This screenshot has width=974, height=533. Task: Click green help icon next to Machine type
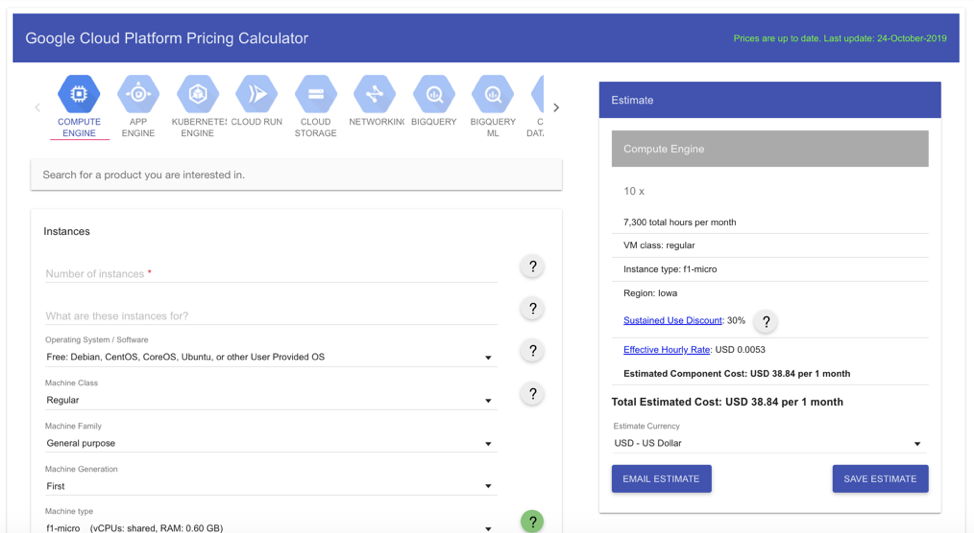click(532, 521)
